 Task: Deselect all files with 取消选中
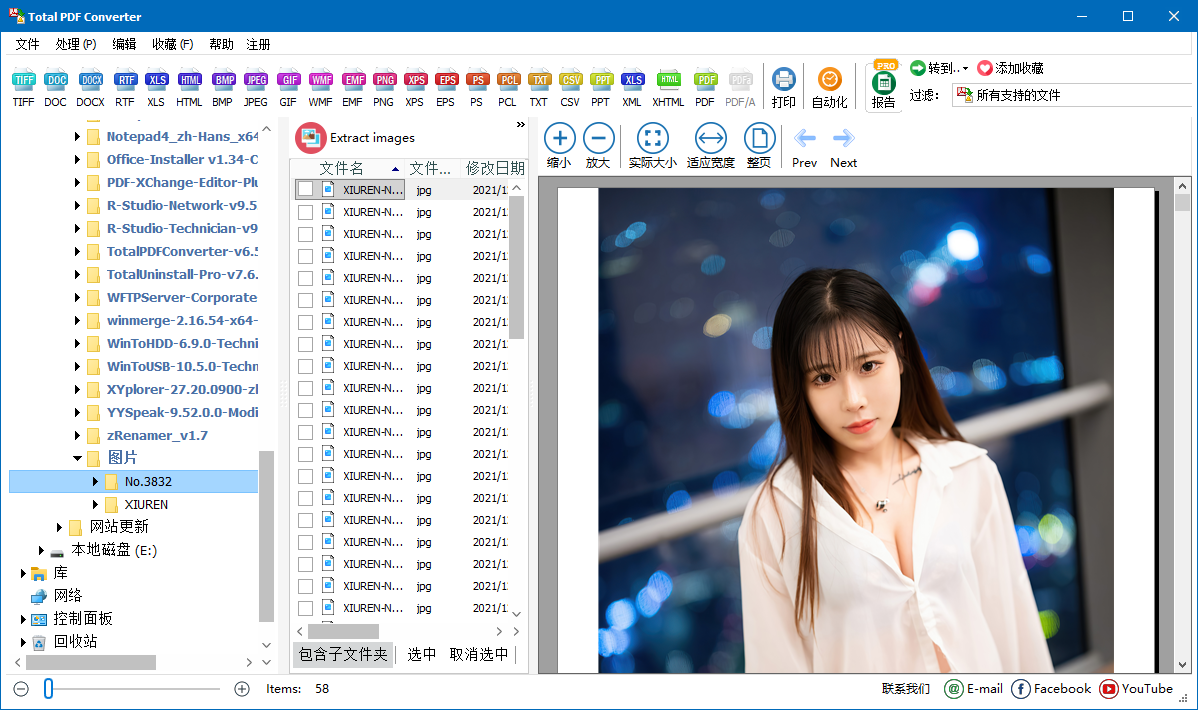[x=476, y=654]
